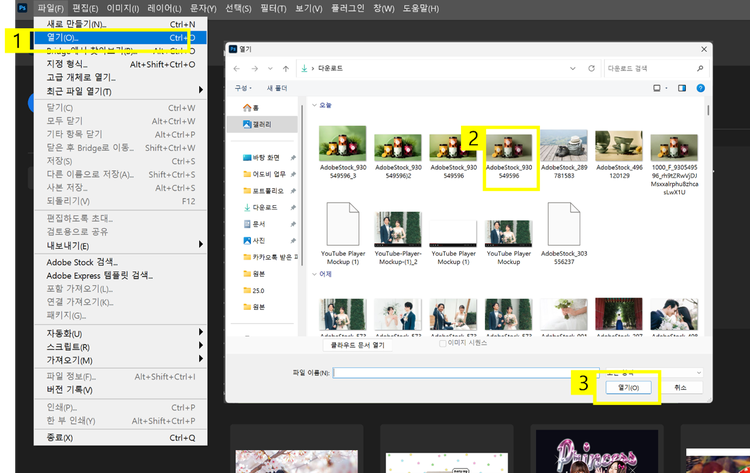The height and width of the screenshot is (473, 750).
Task: Select the blank-document file AdobeStock_303556237
Action: (x=564, y=234)
